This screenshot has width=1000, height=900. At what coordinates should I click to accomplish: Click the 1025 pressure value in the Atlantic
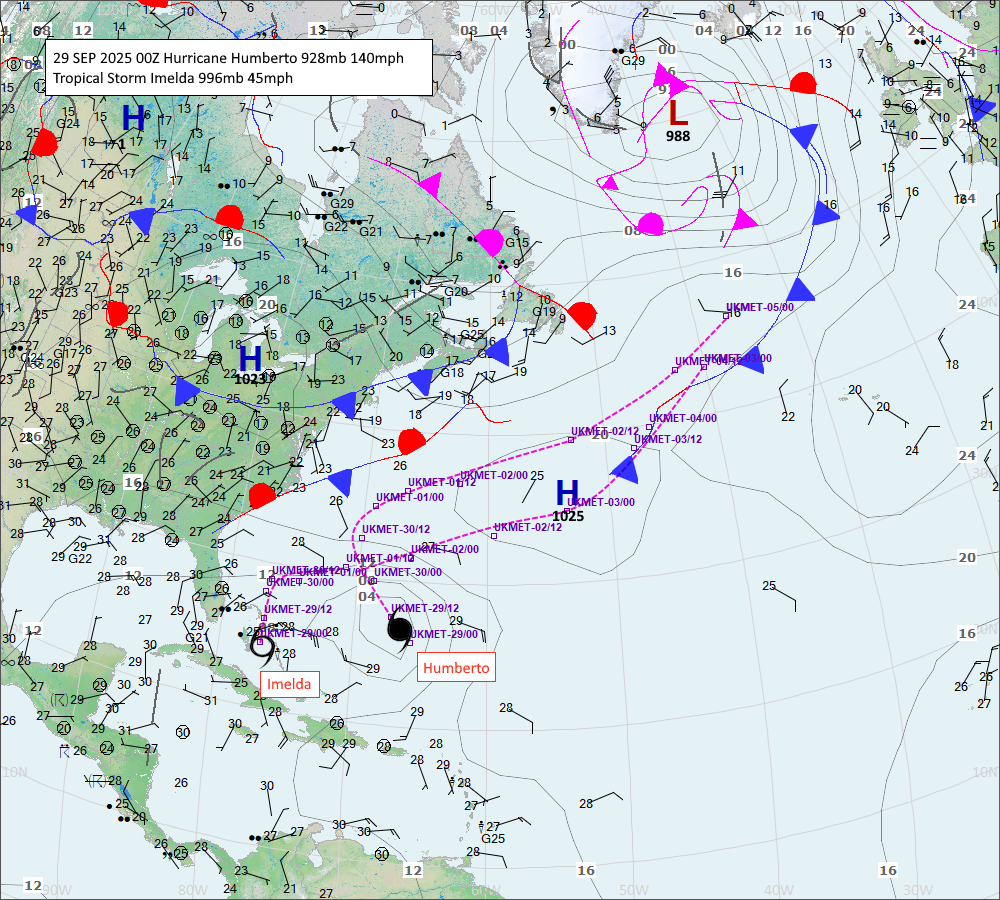pos(567,516)
